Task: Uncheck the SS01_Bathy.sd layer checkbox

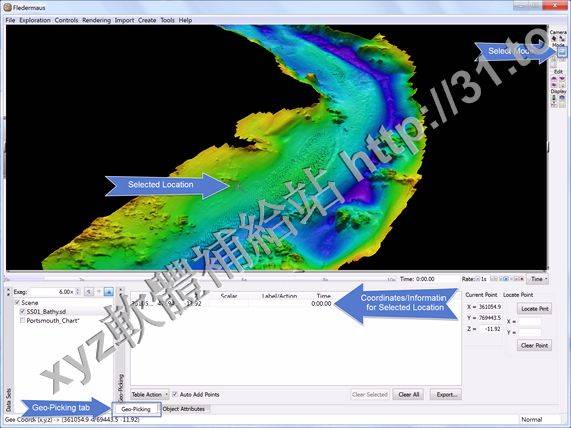Action: [x=23, y=311]
